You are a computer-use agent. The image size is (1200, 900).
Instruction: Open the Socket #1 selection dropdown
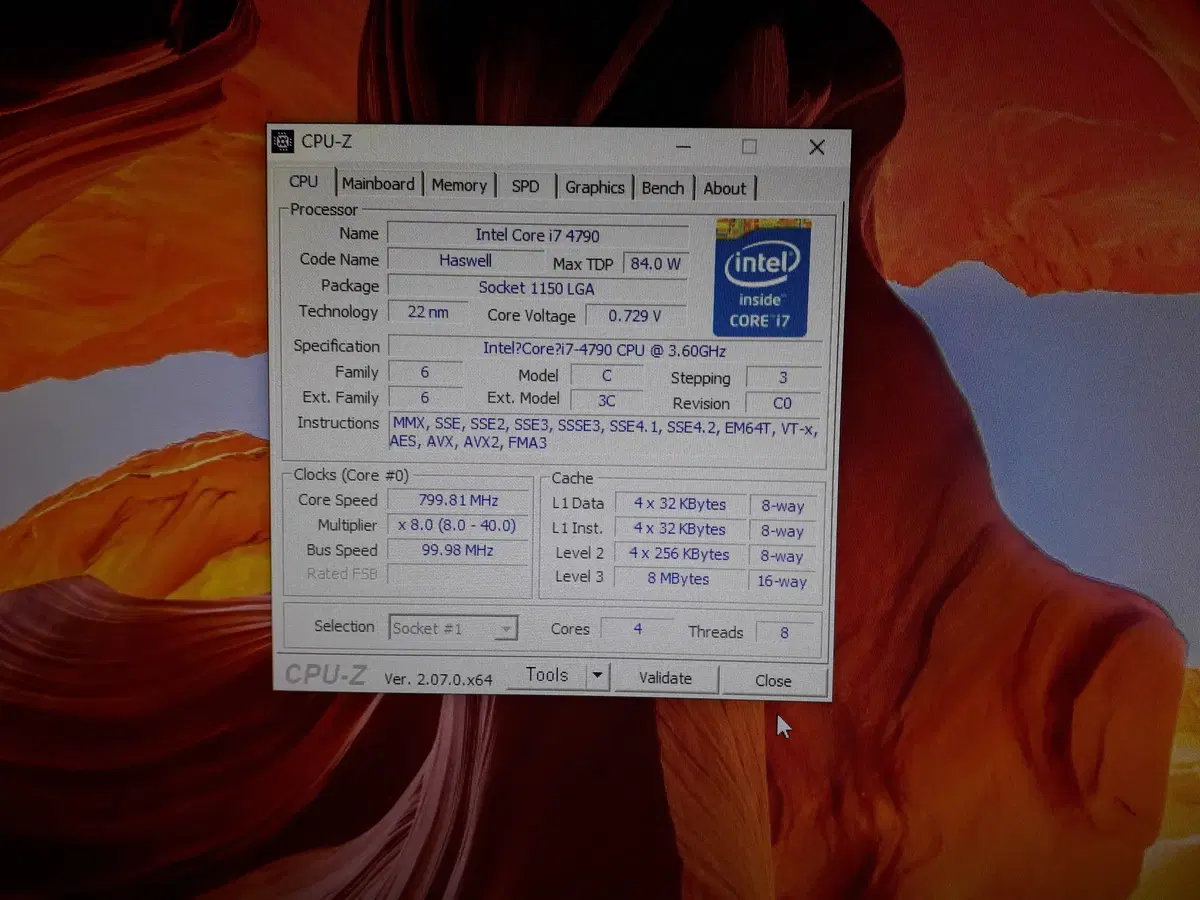[x=454, y=628]
